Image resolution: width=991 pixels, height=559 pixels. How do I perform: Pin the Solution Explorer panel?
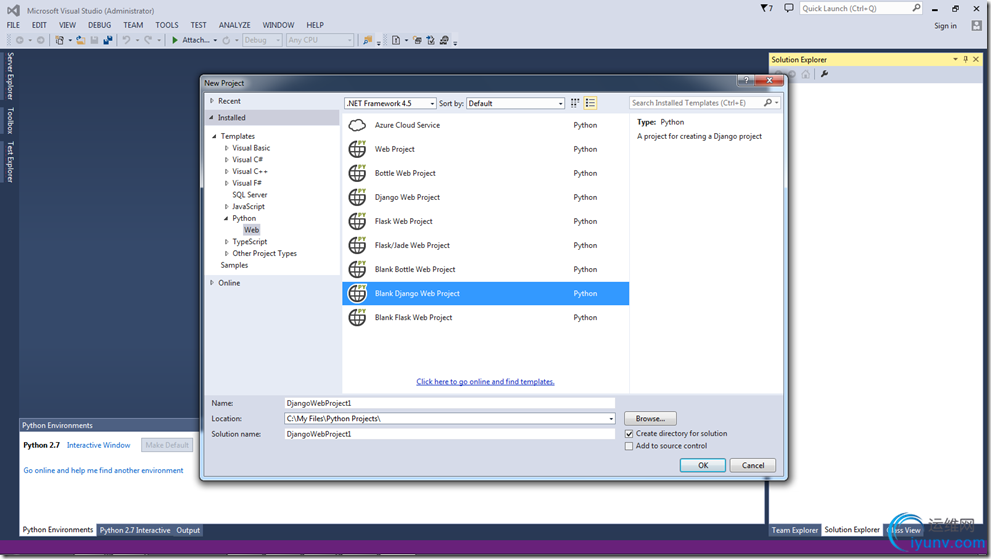click(x=965, y=59)
